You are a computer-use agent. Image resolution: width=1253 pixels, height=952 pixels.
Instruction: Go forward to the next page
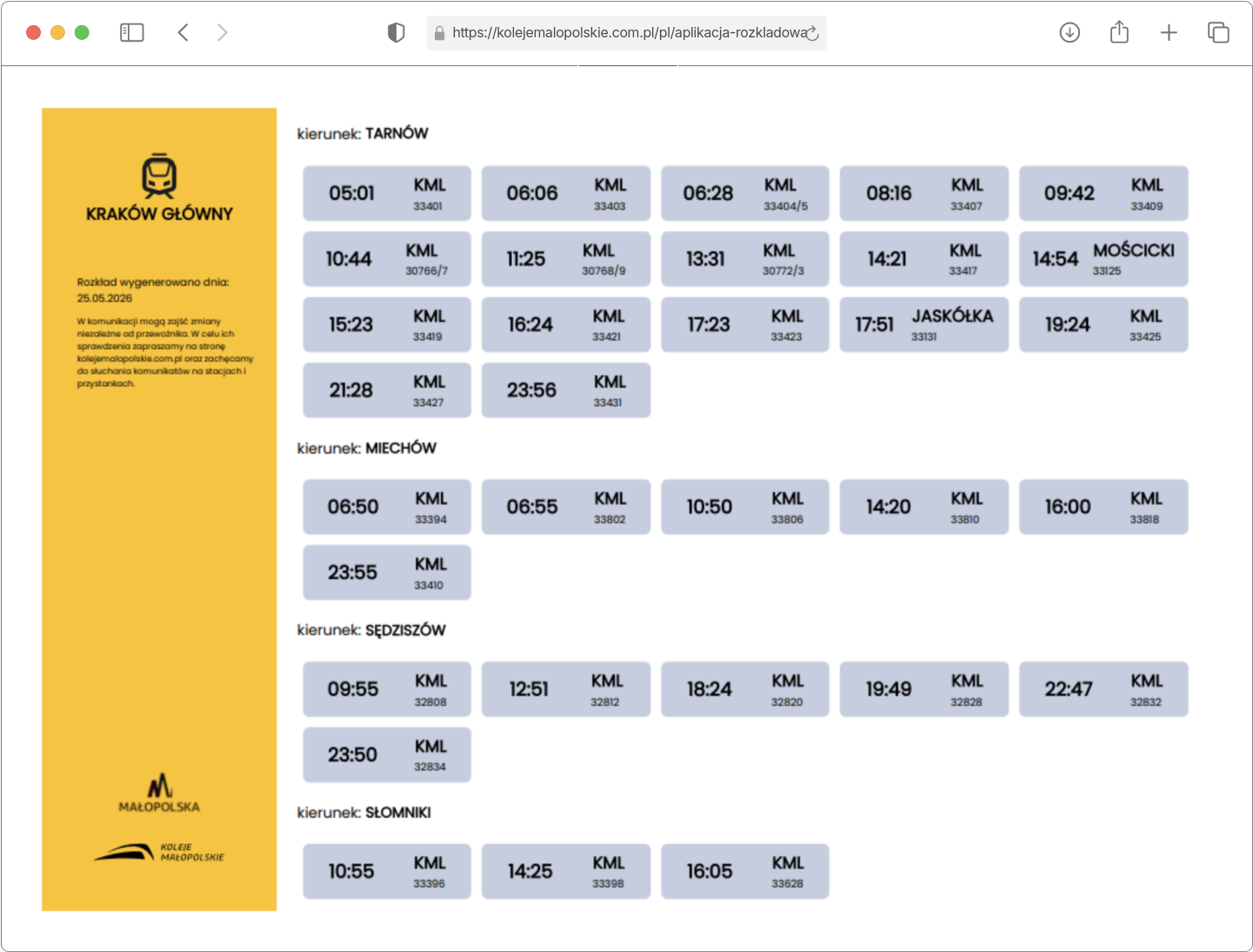coord(223,33)
